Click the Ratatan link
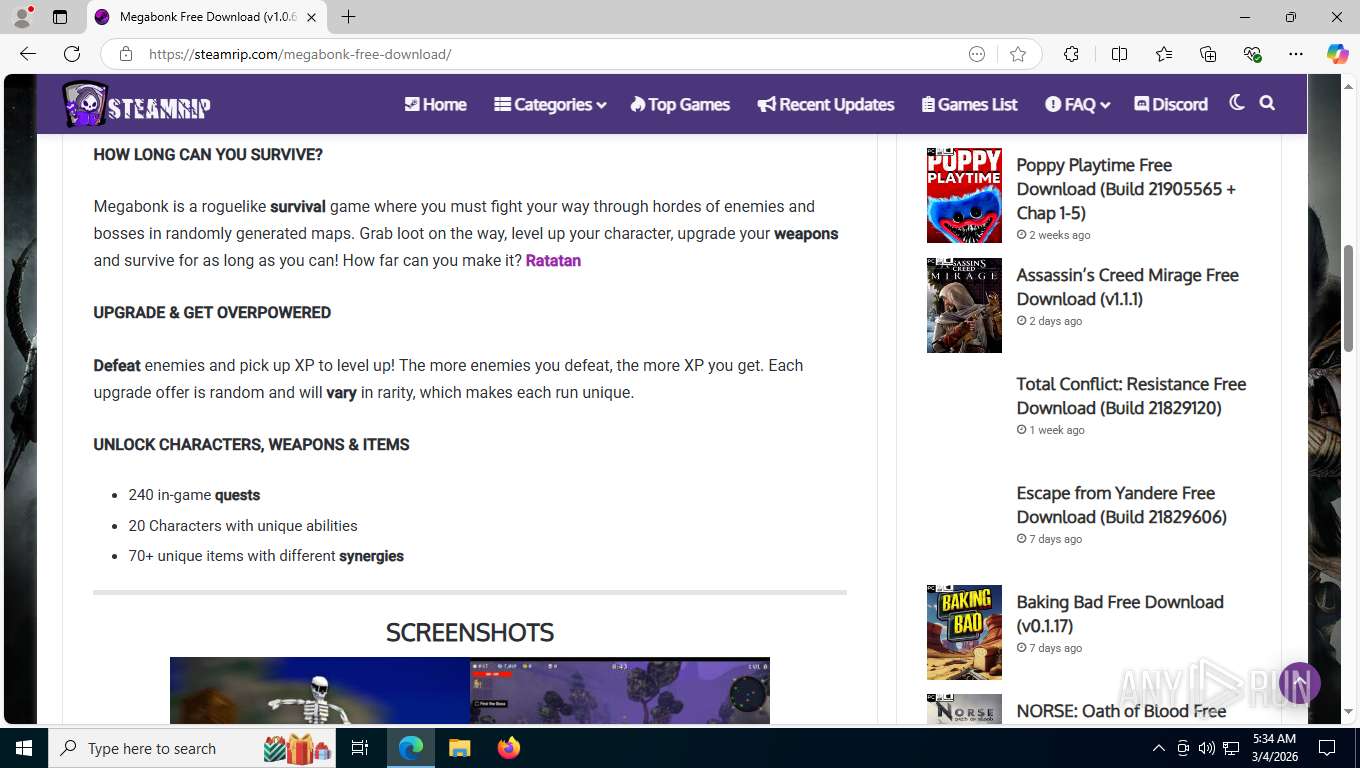1360x768 pixels. (553, 260)
